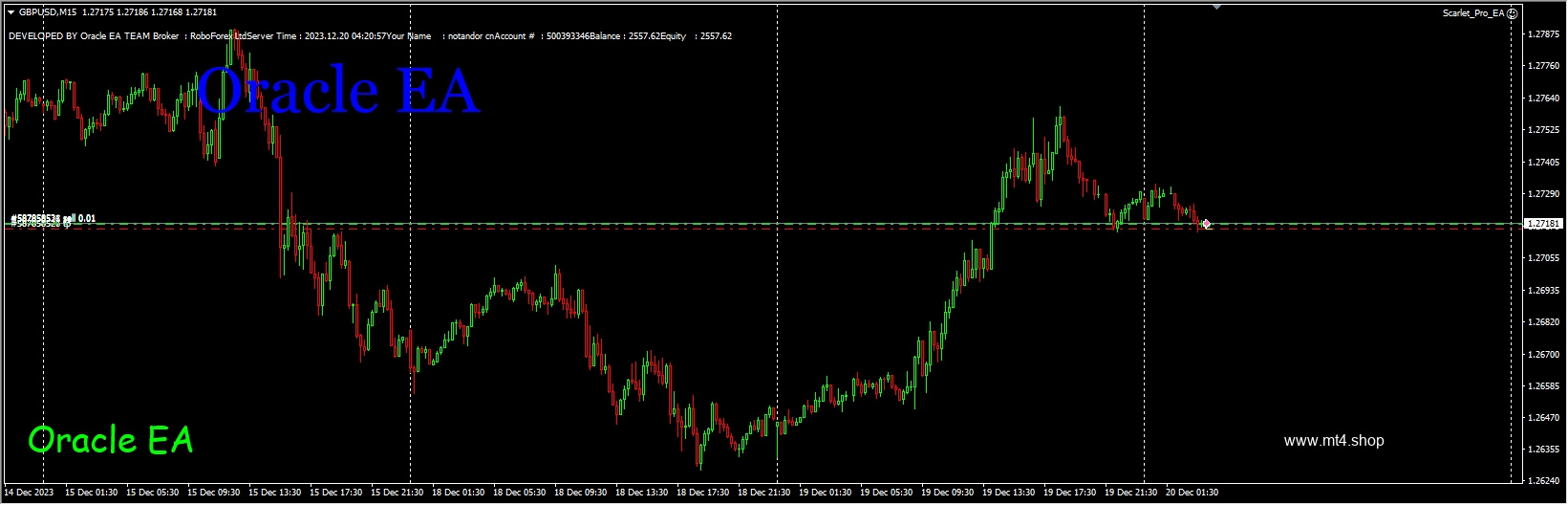The image size is (1568, 505).
Task: Click price scale value 1.27055
Action: [x=1544, y=258]
